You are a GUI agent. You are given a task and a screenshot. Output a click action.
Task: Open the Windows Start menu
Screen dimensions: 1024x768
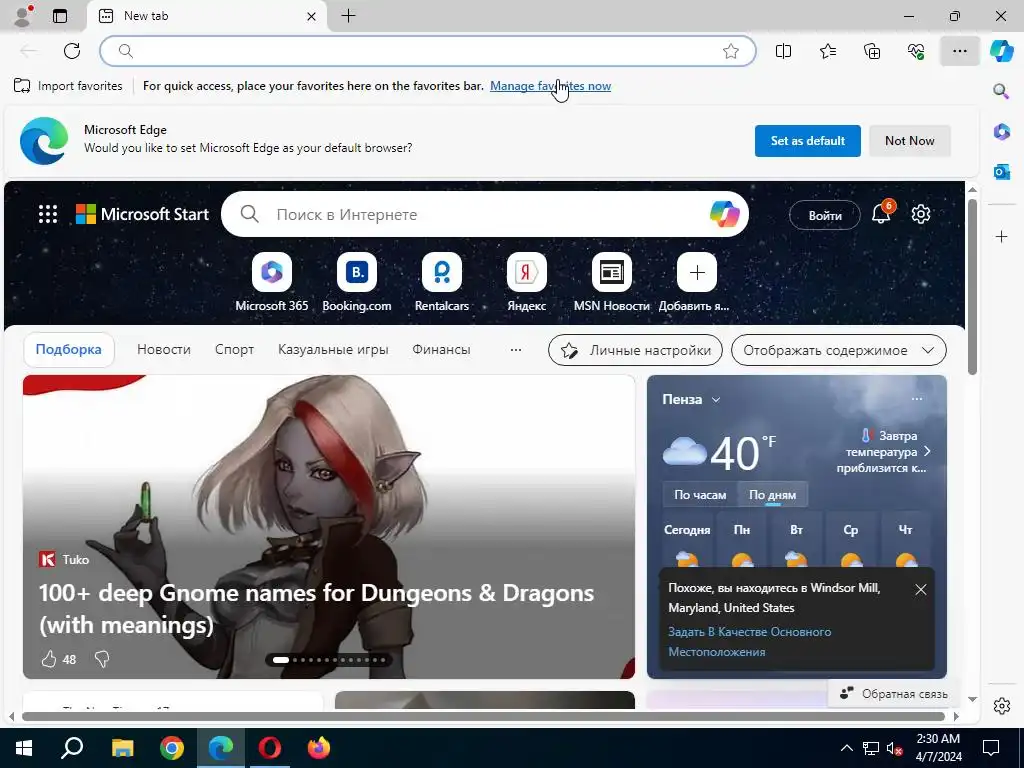pyautogui.click(x=24, y=748)
